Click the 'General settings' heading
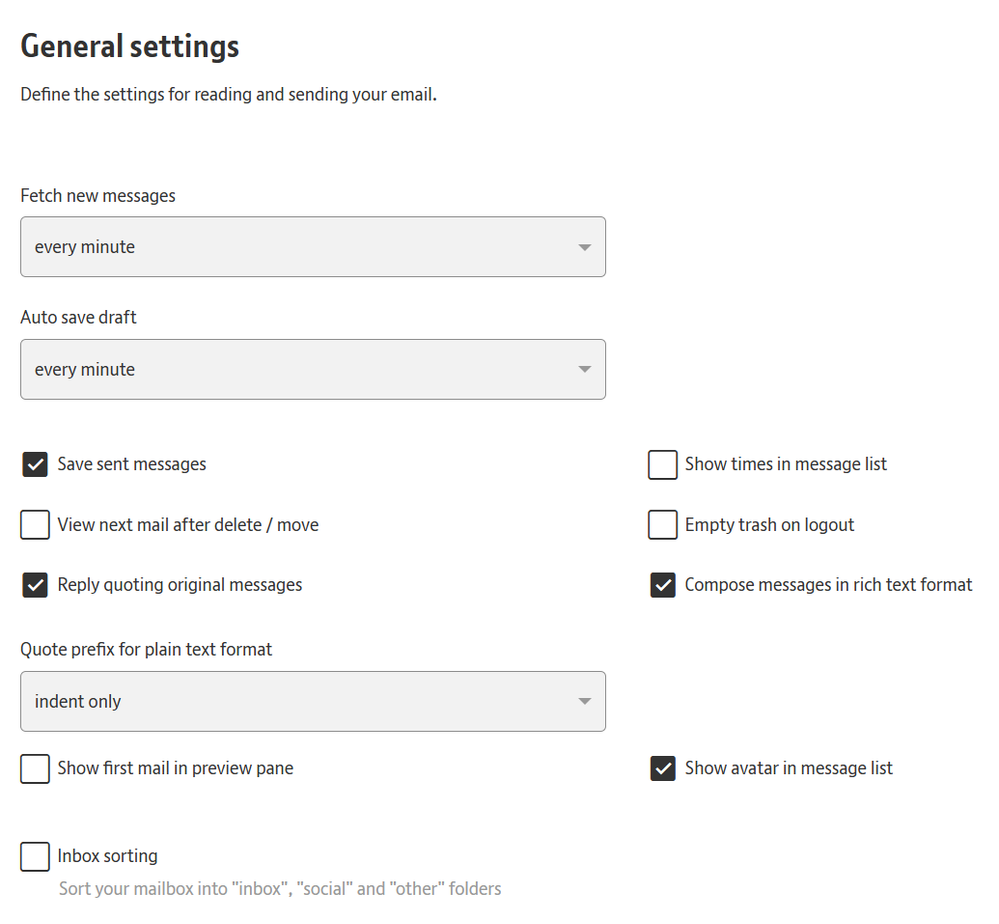999x924 pixels. (x=130, y=46)
